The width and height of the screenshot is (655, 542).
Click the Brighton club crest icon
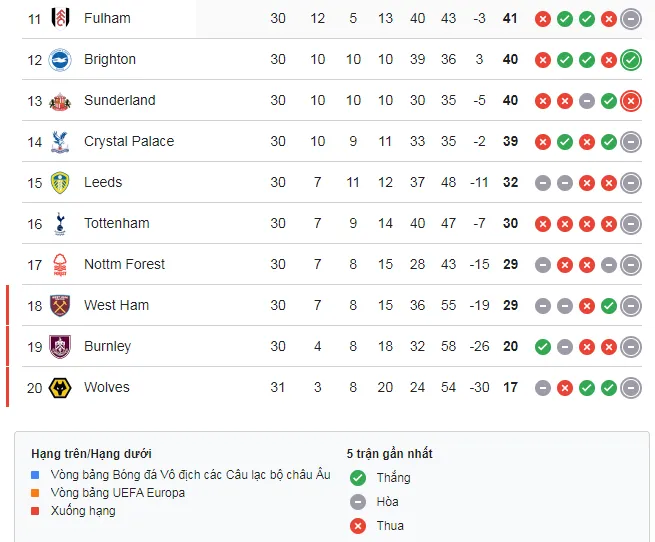(60, 59)
